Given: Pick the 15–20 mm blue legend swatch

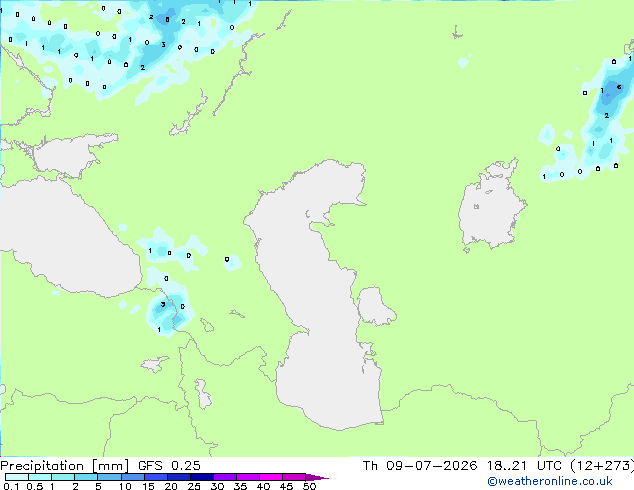Looking at the screenshot, I should click(156, 477).
